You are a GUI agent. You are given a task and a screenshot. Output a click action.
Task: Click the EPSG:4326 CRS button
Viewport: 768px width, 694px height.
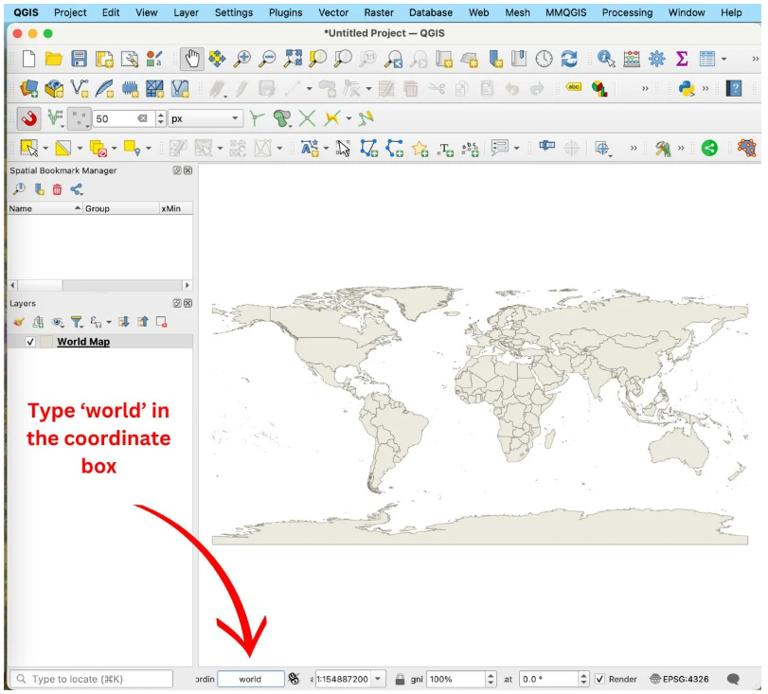click(x=679, y=679)
